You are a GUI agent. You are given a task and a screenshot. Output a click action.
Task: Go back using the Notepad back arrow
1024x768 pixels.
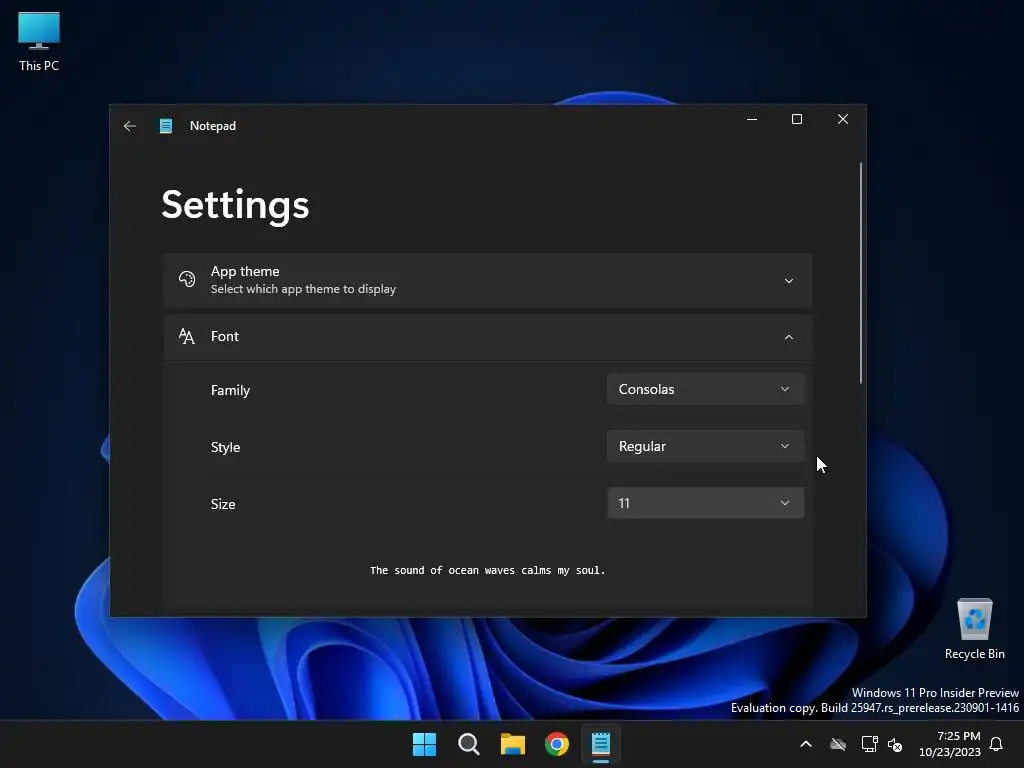pyautogui.click(x=129, y=126)
